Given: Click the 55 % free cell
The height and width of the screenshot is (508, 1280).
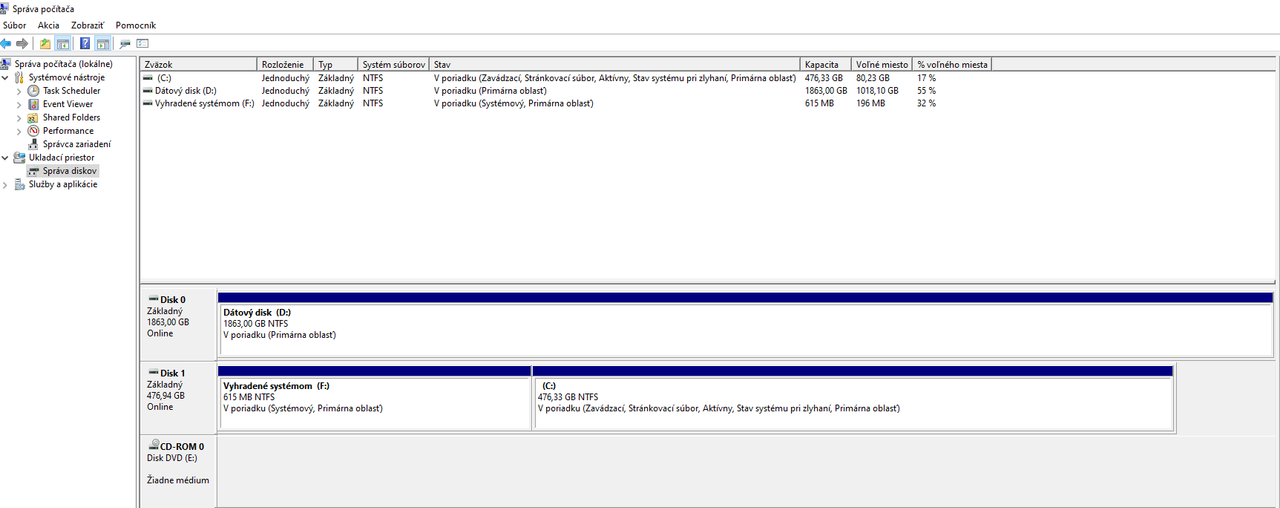Looking at the screenshot, I should (926, 90).
